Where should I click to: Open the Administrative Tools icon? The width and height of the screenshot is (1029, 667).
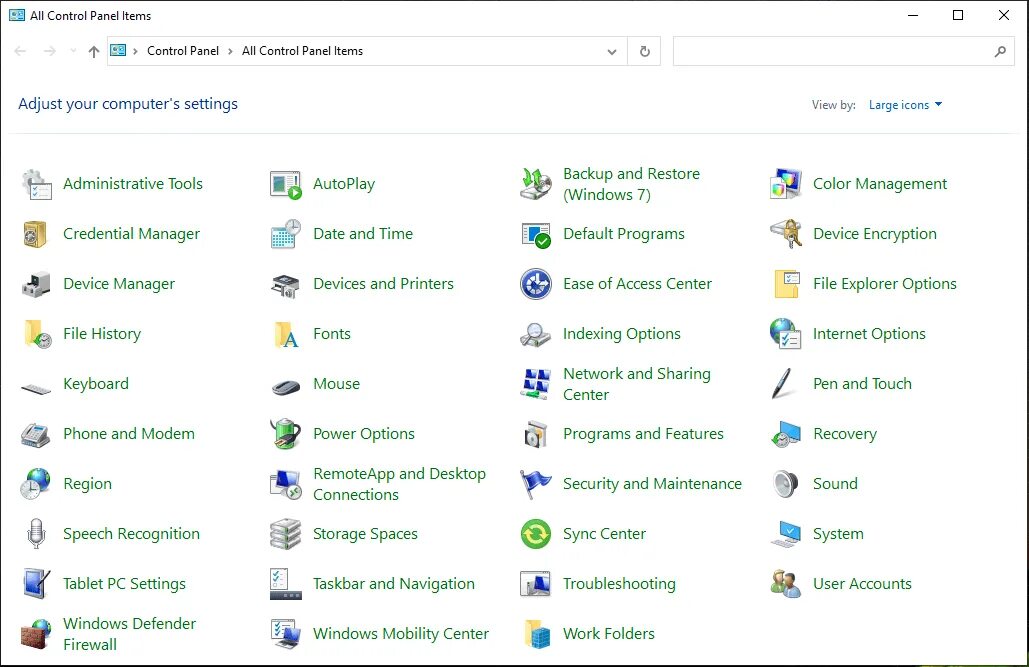click(x=36, y=184)
